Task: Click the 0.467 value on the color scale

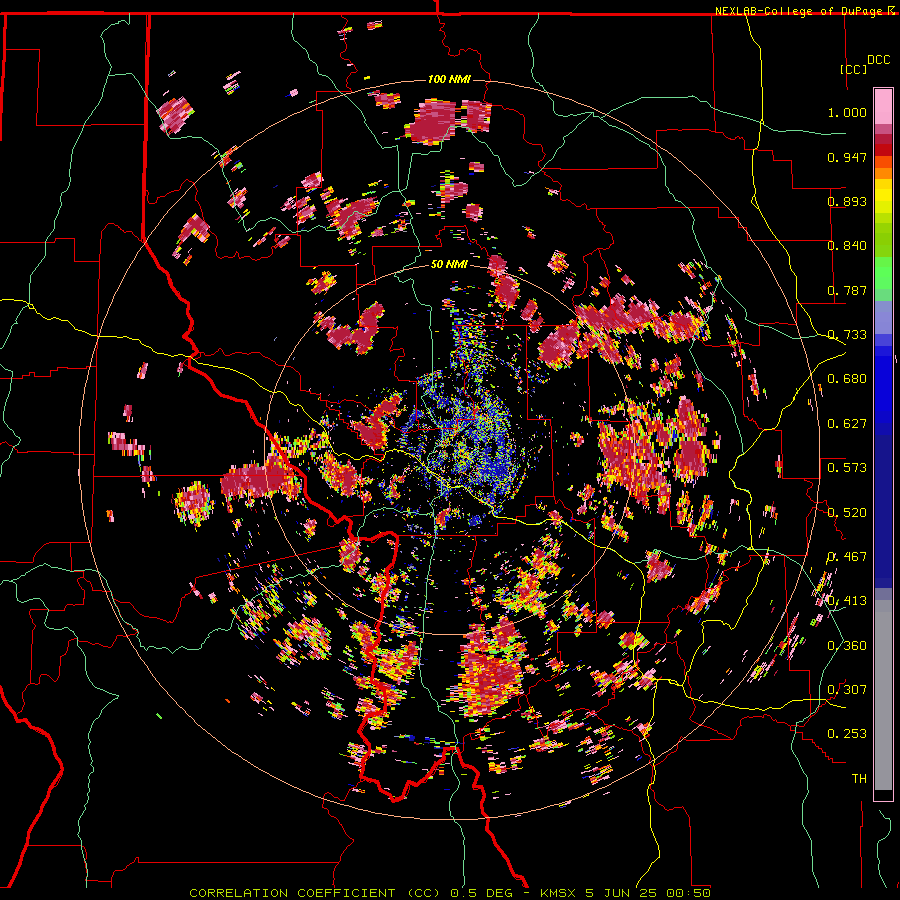Action: [847, 557]
